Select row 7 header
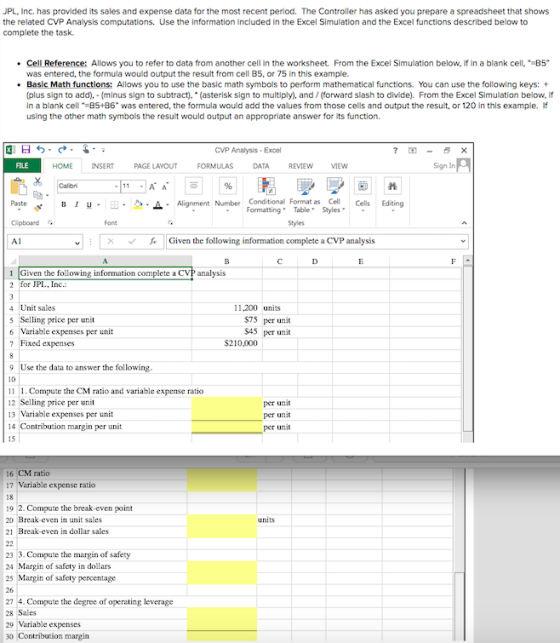 (x=11, y=344)
